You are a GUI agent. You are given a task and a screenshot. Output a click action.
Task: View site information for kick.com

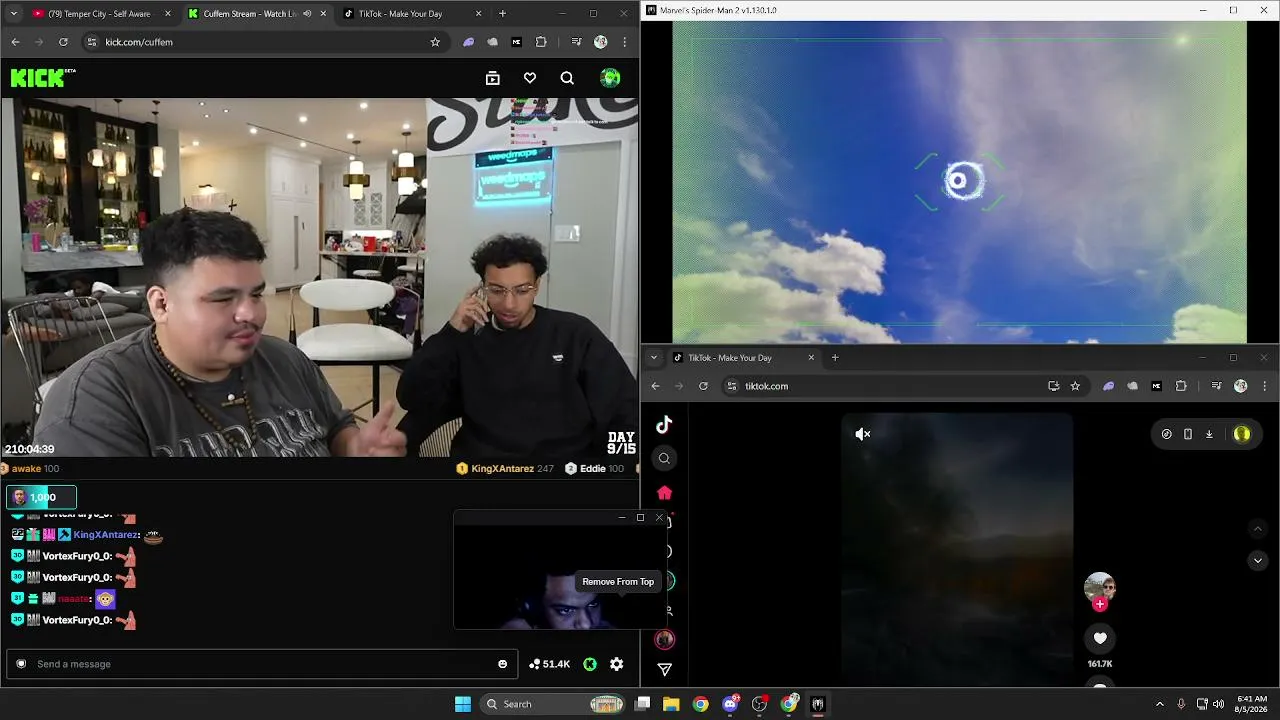[x=92, y=42]
